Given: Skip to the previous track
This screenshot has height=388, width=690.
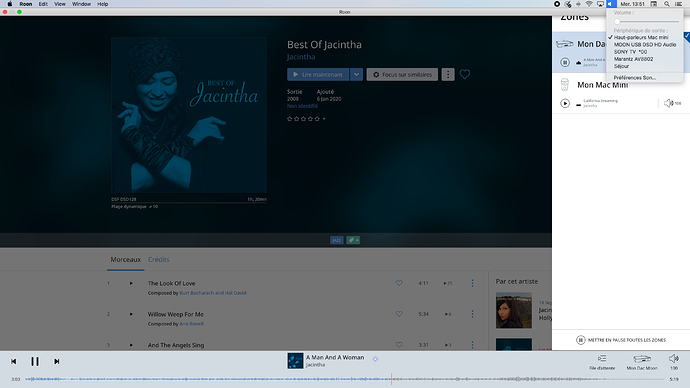Looking at the screenshot, I should (14, 361).
